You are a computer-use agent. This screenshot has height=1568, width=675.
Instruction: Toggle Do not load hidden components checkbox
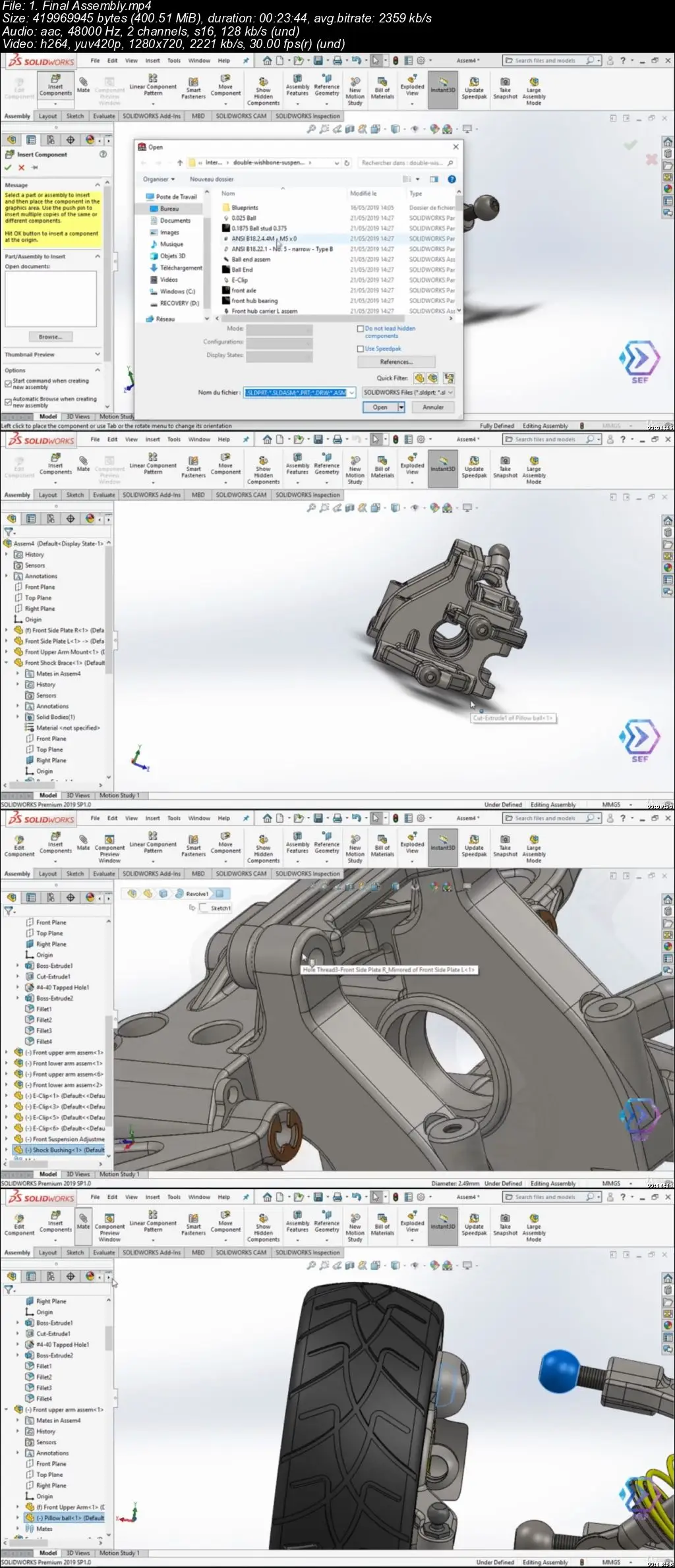[x=361, y=328]
